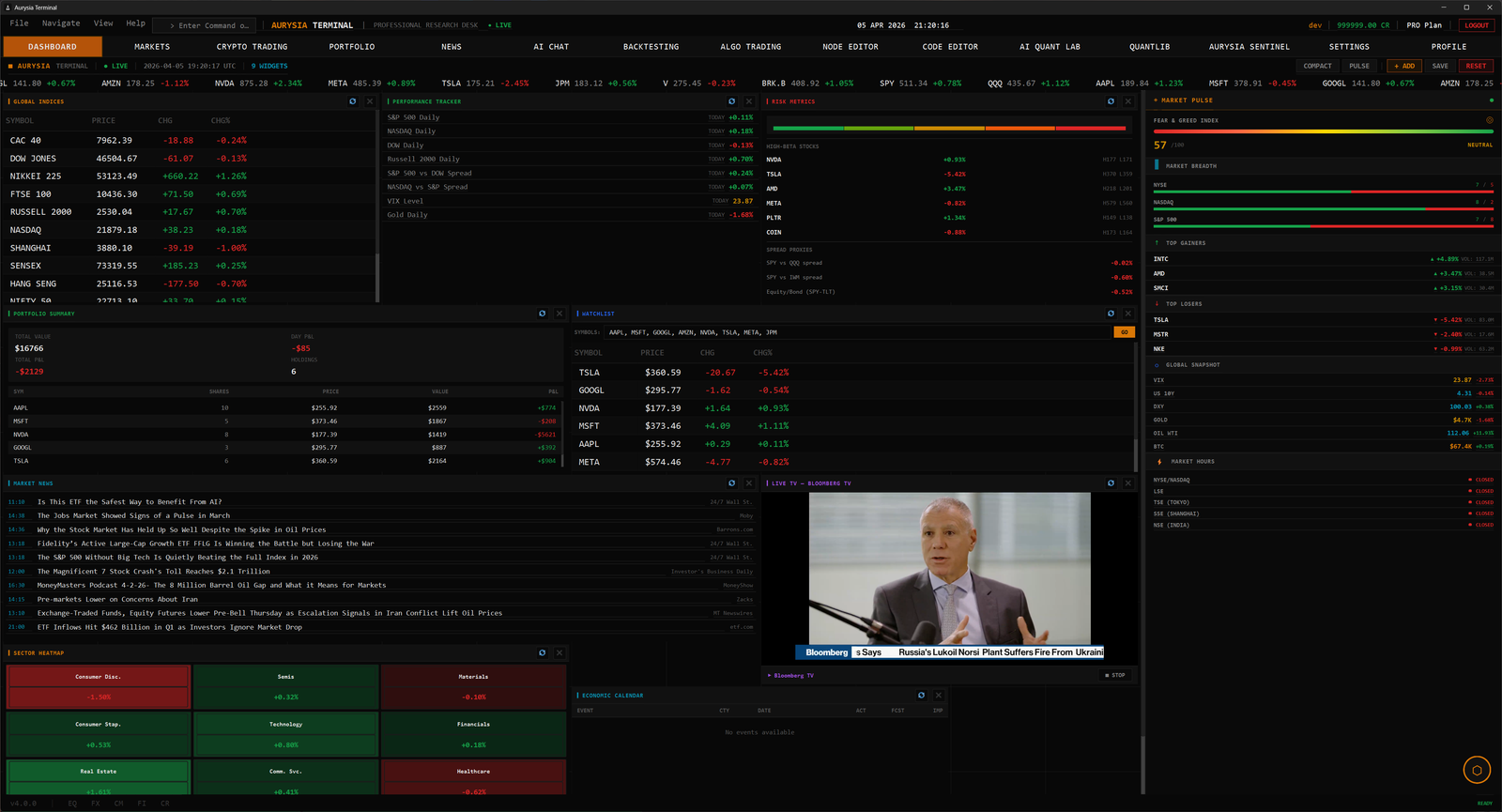Toggle the Compact layout mode
The image size is (1502, 812).
(1318, 67)
